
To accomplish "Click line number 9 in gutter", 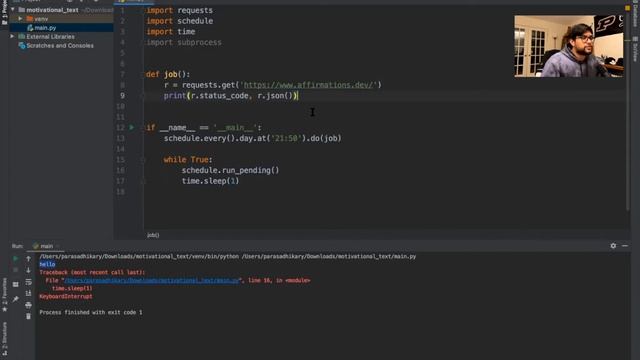I will (122, 96).
